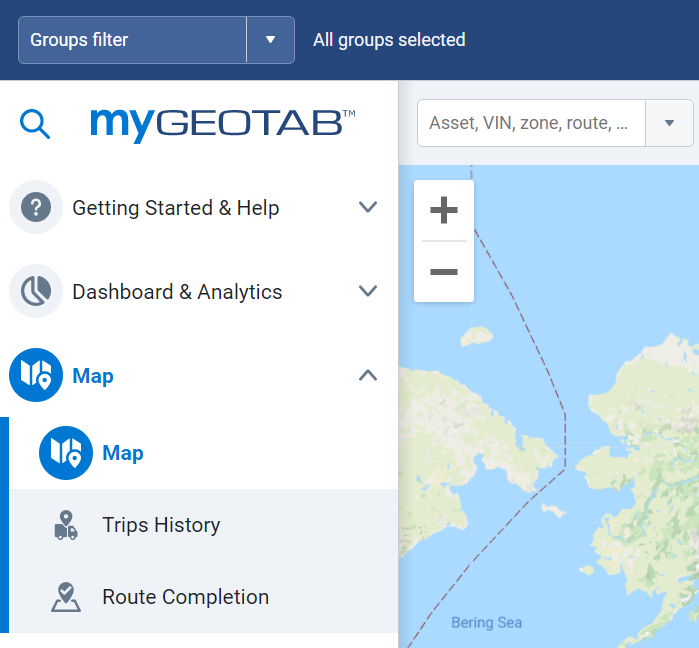
Task: Zoom in on the map with plus
Action: pos(443,211)
